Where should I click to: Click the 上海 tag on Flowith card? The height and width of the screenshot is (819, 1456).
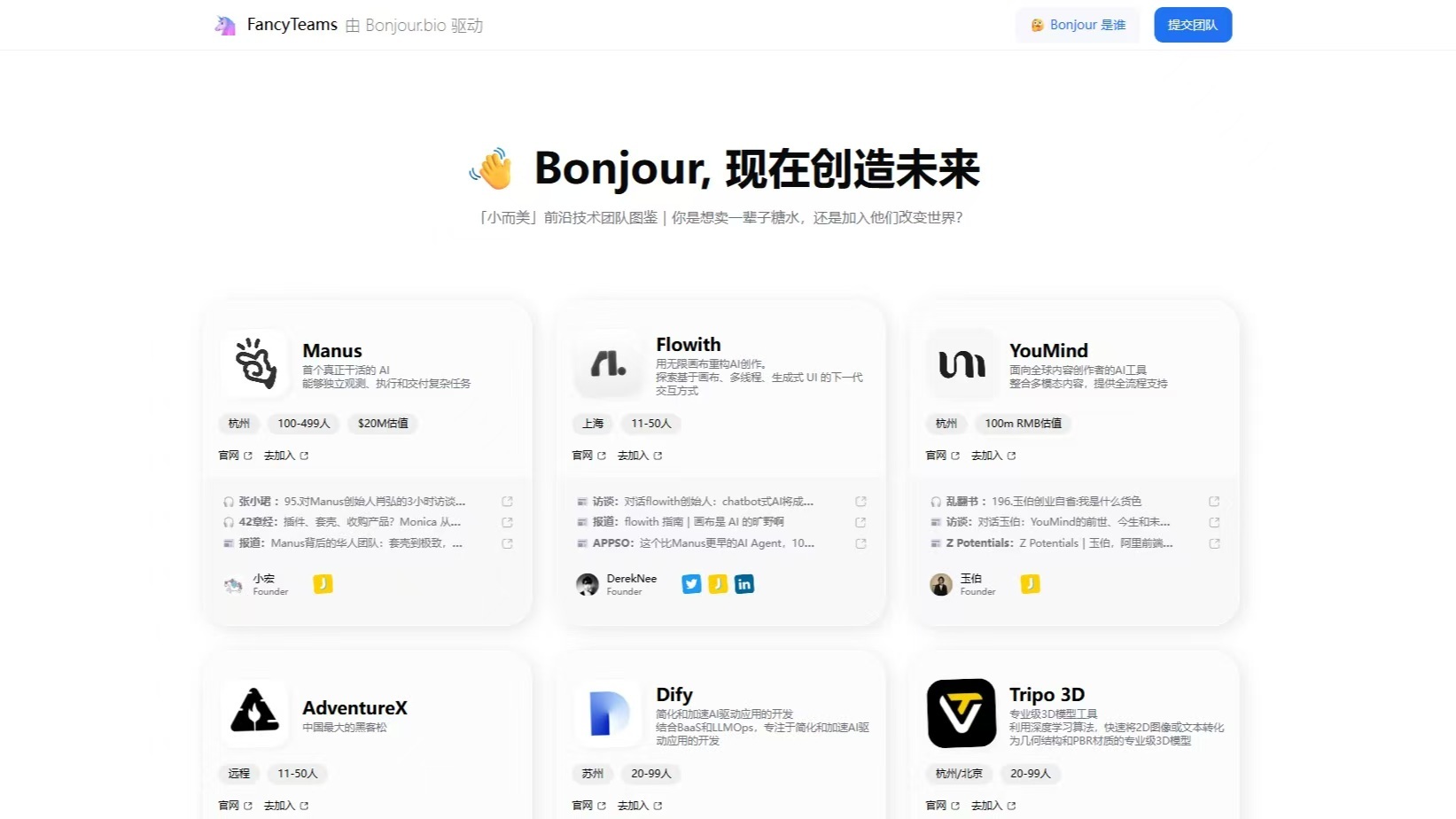(593, 424)
